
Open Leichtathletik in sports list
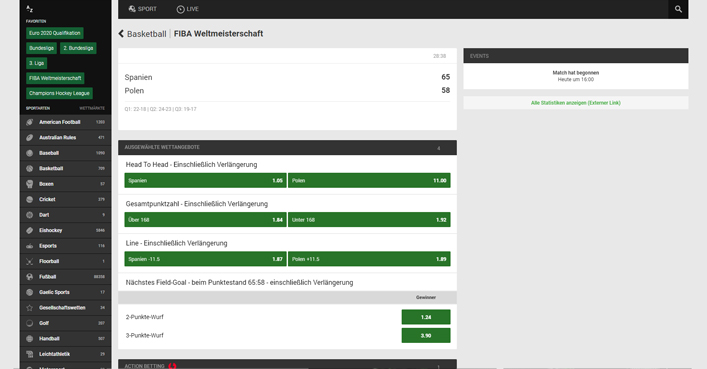[65, 354]
